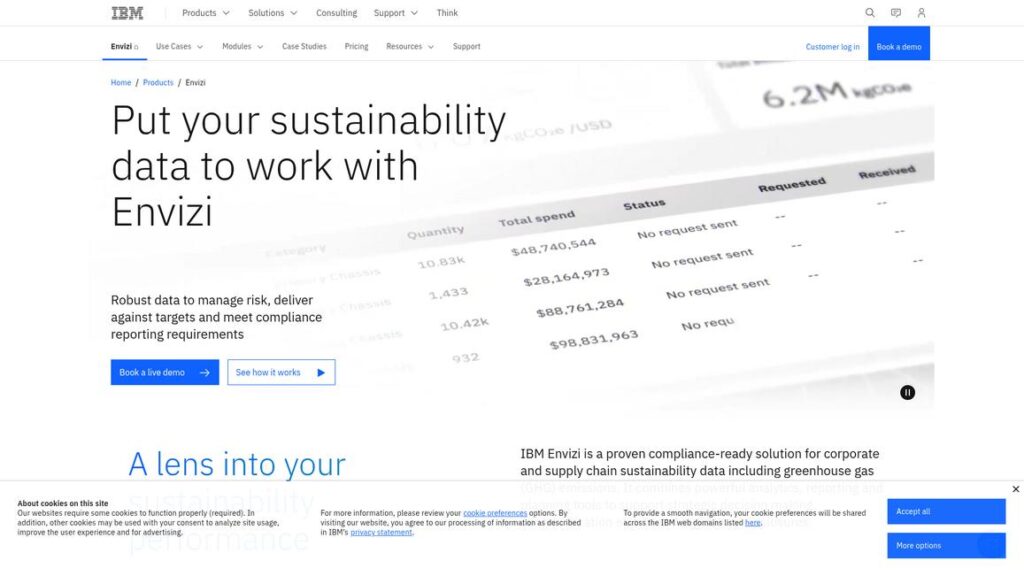Screen dimensions: 1024x576
Task: Click the Envizi breadcrumb text
Action: click(195, 83)
